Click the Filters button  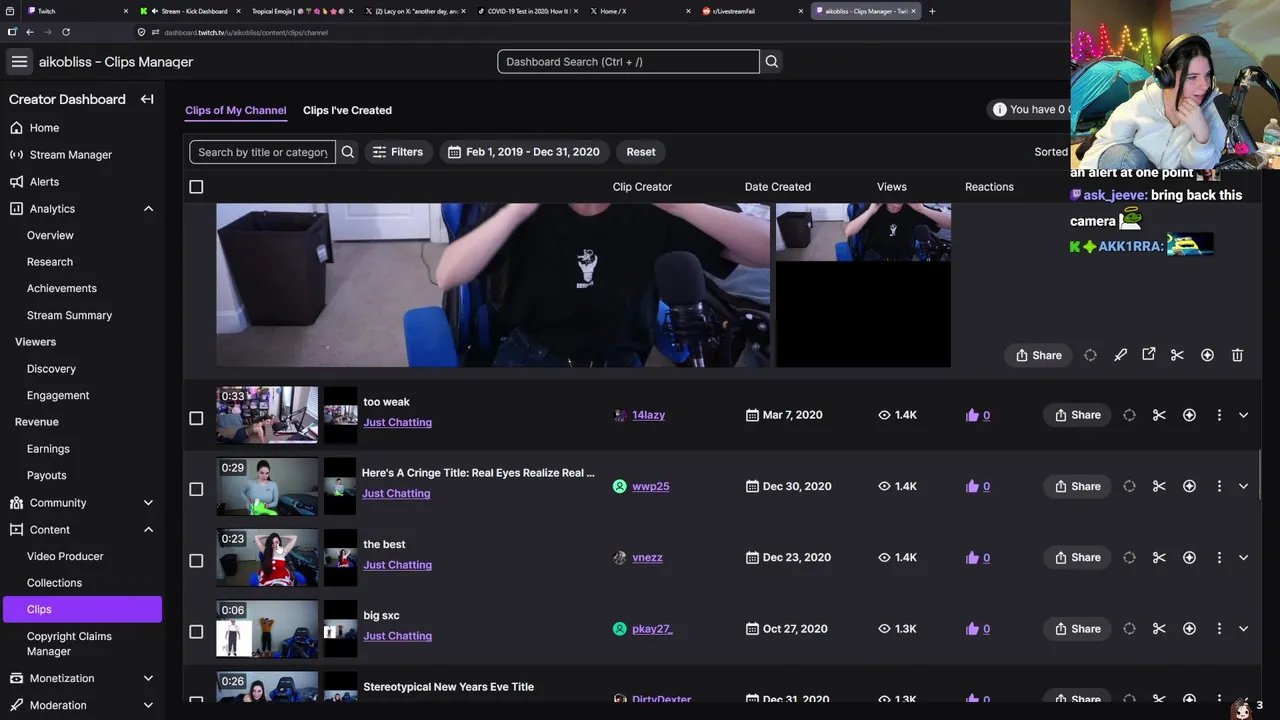tap(397, 152)
